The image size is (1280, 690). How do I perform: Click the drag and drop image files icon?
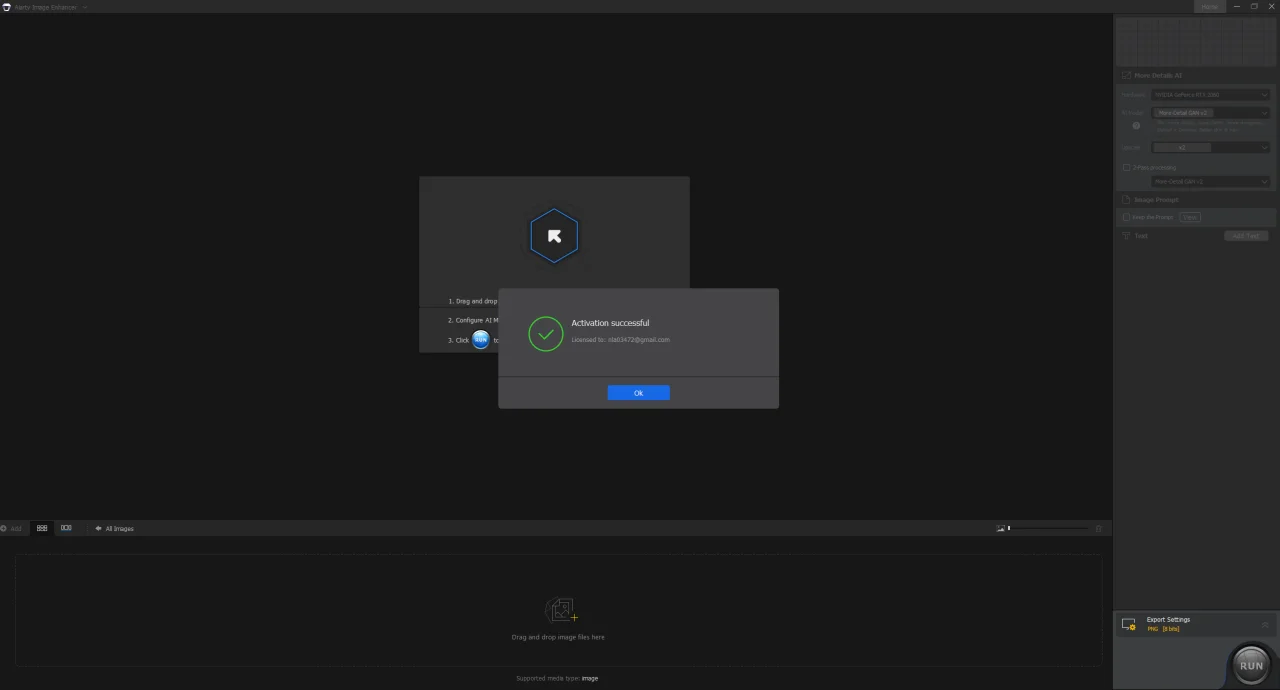[x=560, y=610]
